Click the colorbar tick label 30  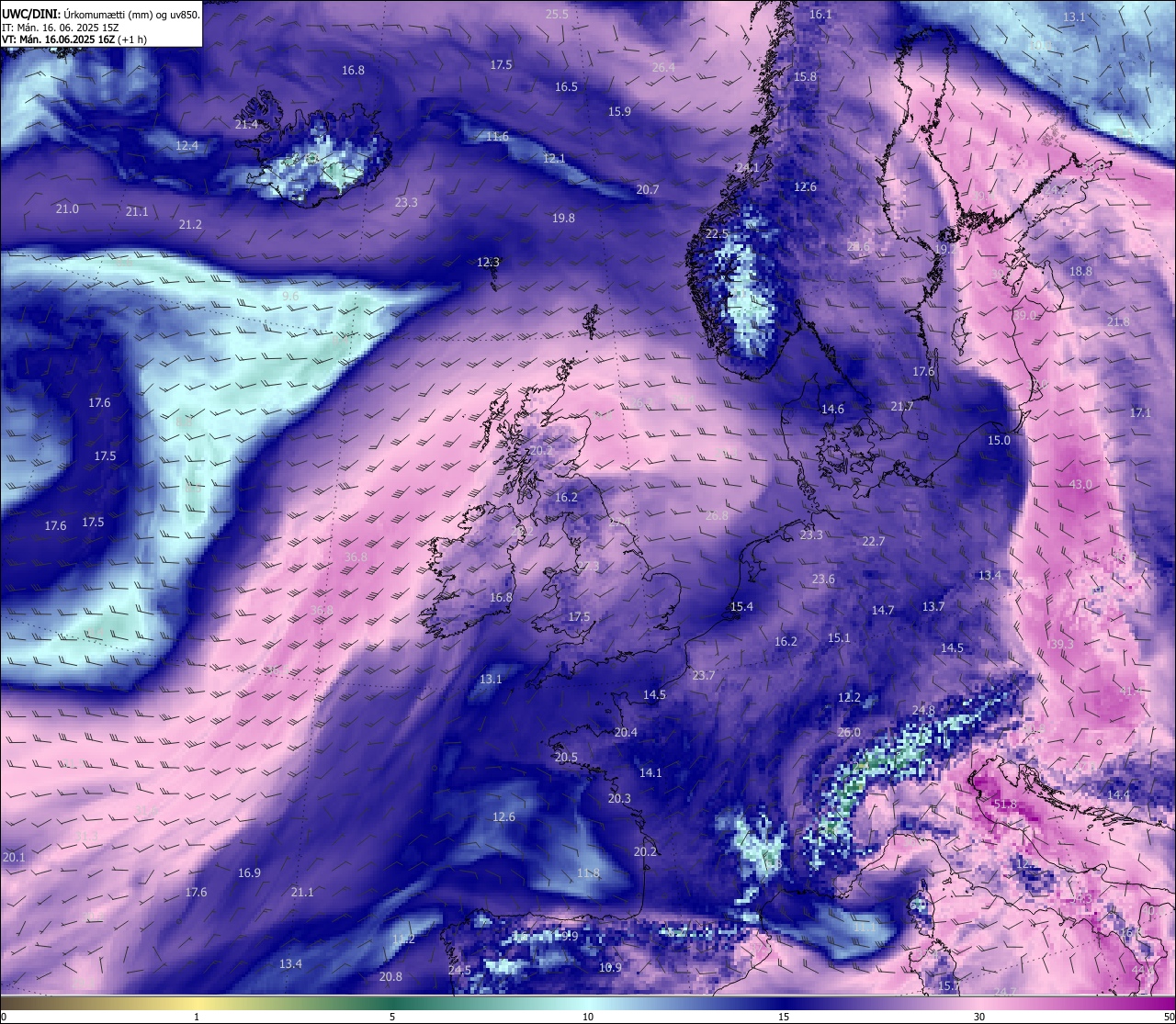[979, 1017]
